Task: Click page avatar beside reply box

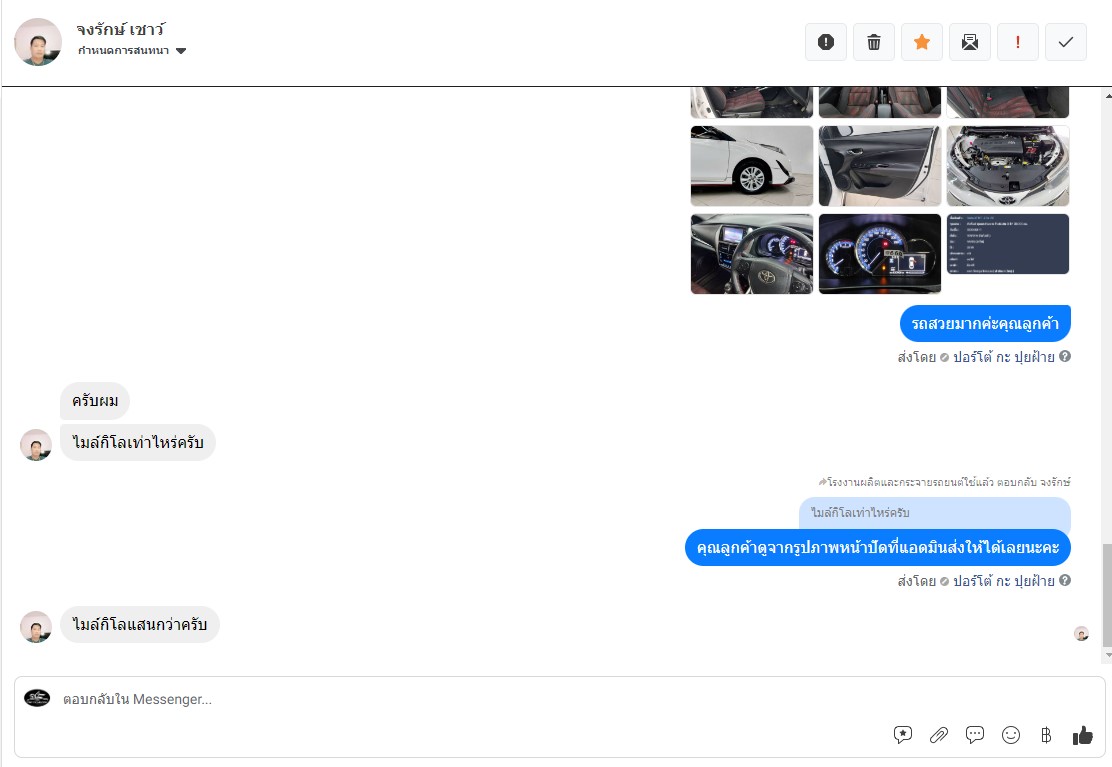Action: (37, 698)
